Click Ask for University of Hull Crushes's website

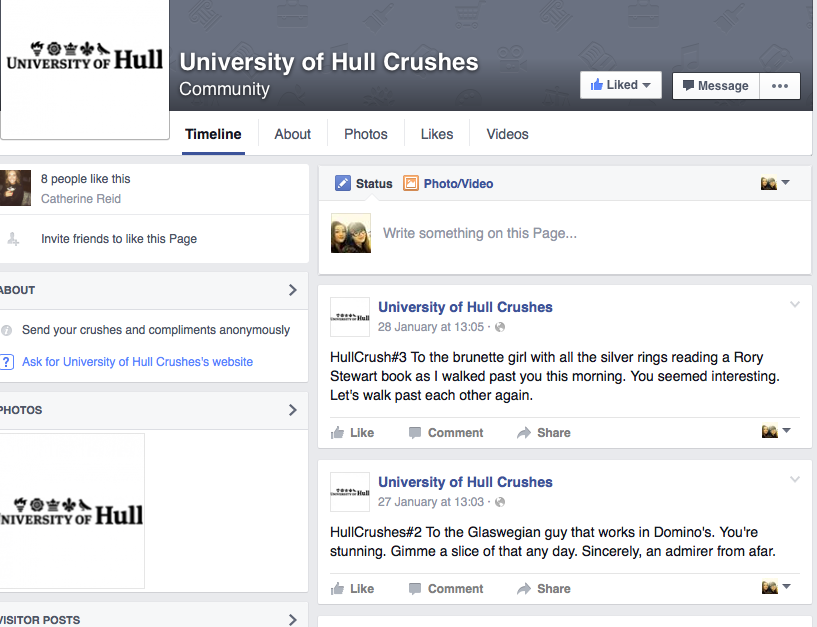pyautogui.click(x=137, y=362)
